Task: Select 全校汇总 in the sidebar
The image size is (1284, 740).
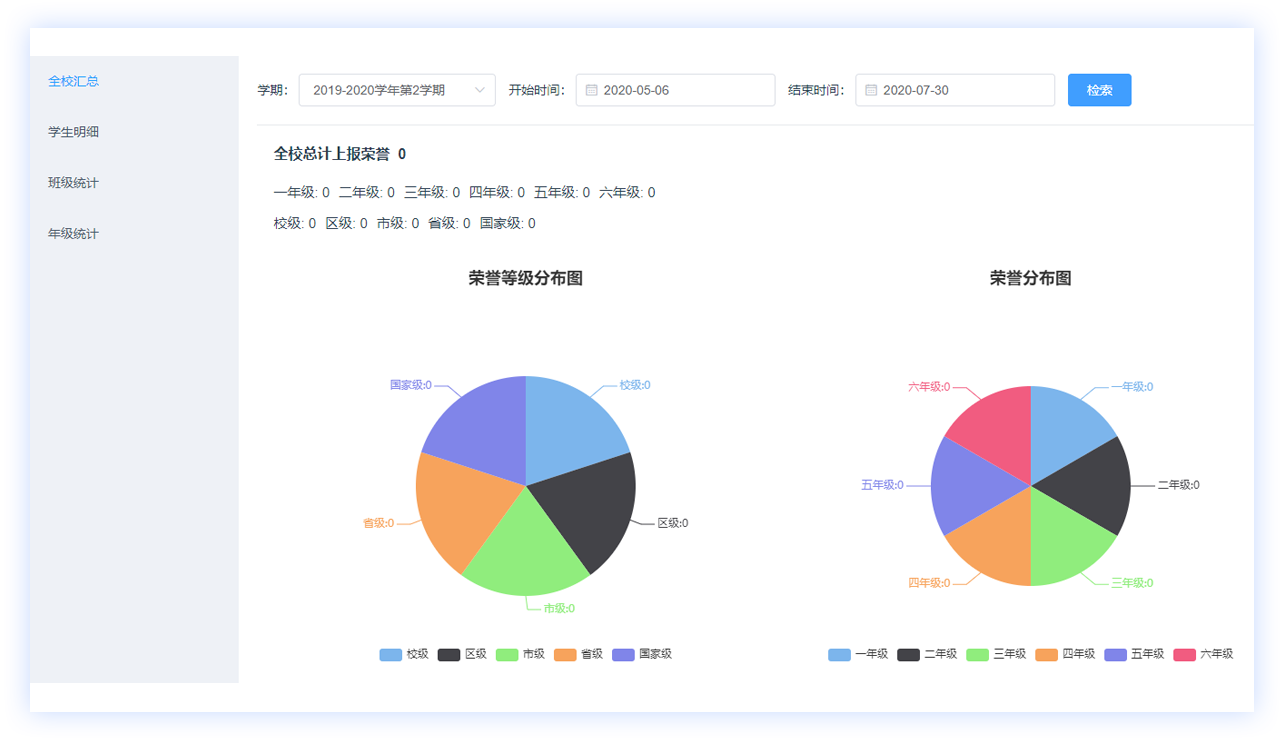Action: (x=74, y=81)
